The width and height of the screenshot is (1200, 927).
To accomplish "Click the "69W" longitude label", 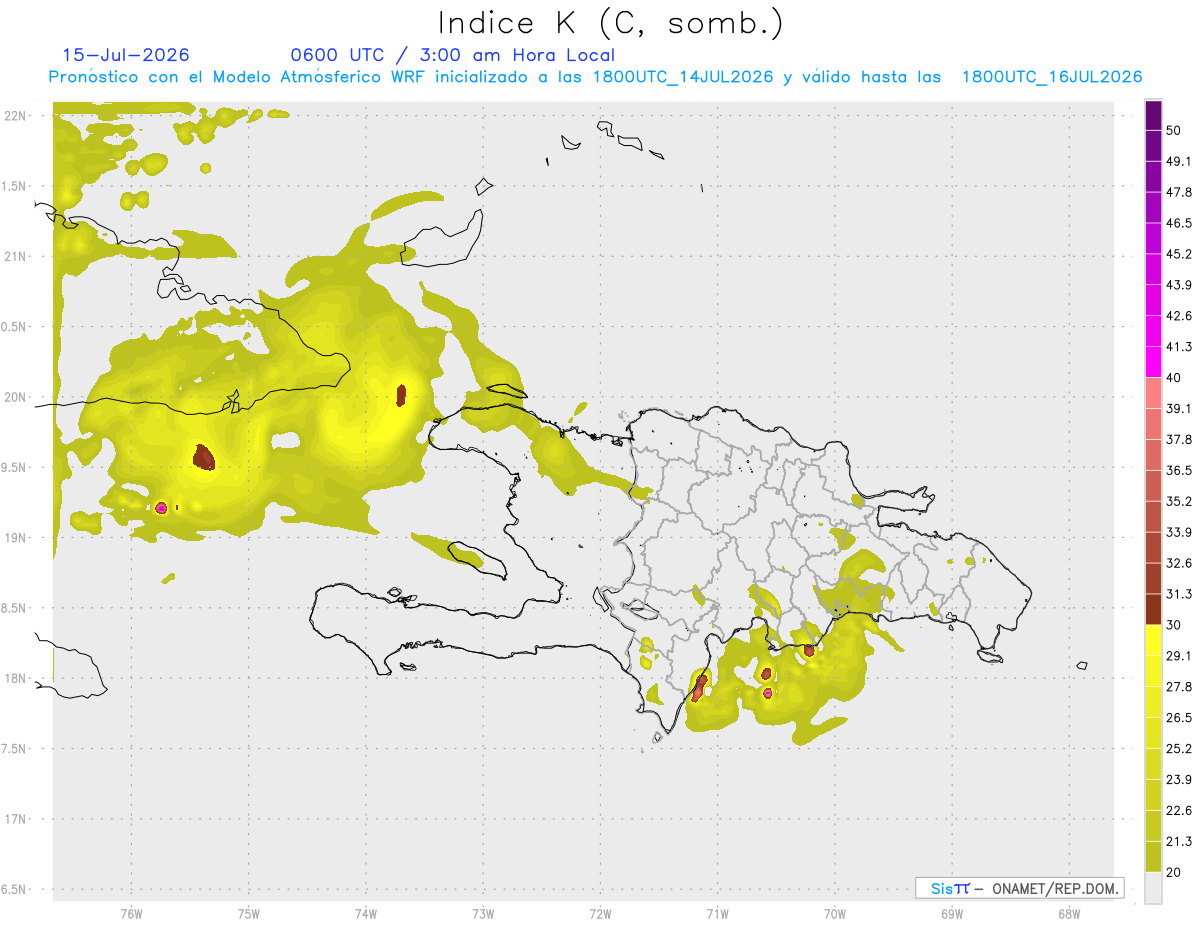I will [952, 913].
